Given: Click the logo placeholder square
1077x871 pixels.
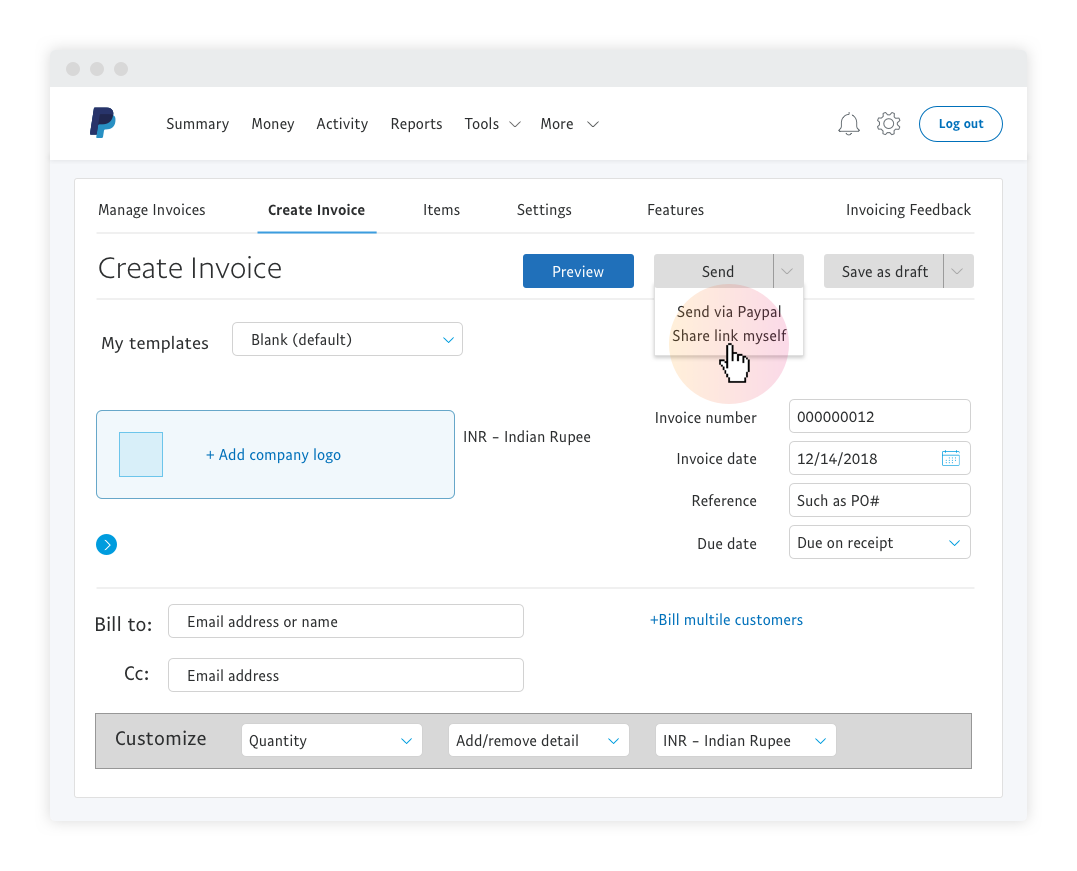Looking at the screenshot, I should [141, 454].
